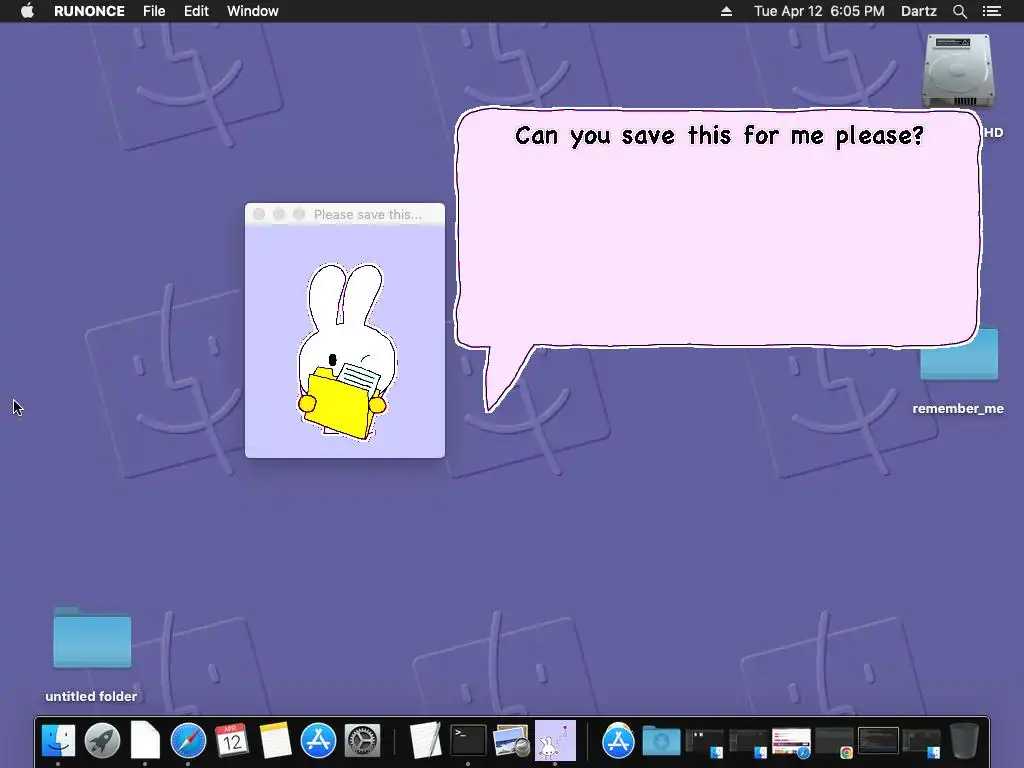Open the Apple menu

pos(27,11)
